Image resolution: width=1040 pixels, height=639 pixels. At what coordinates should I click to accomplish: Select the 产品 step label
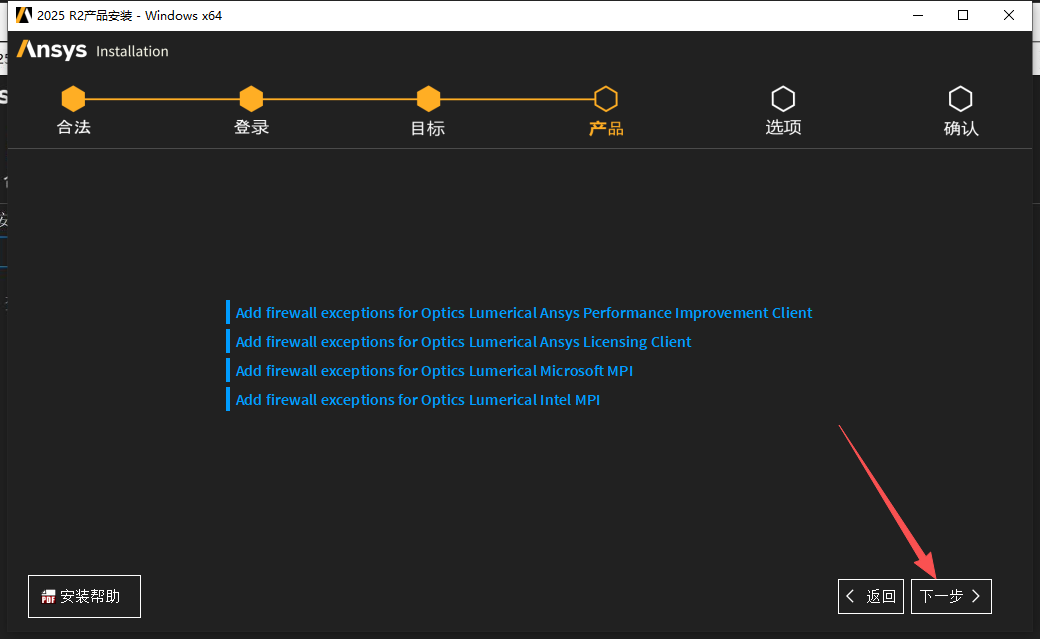coord(606,128)
